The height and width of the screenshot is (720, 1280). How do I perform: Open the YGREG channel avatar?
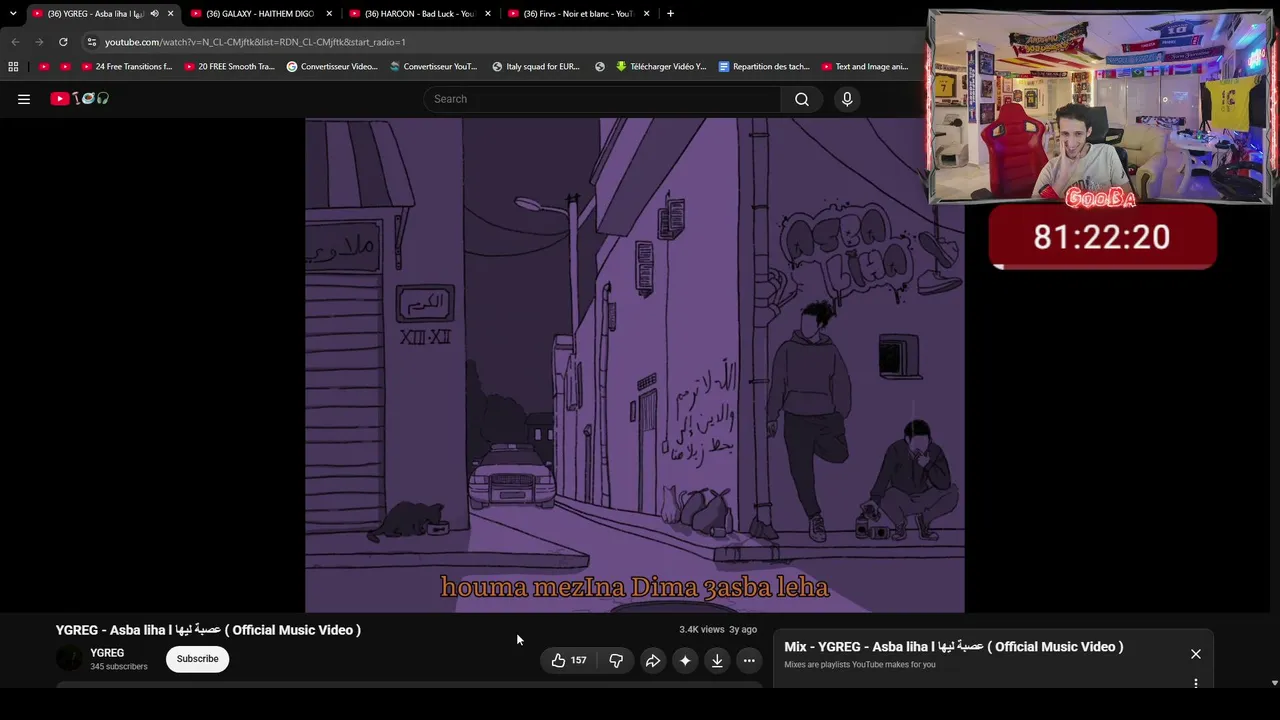click(x=70, y=659)
